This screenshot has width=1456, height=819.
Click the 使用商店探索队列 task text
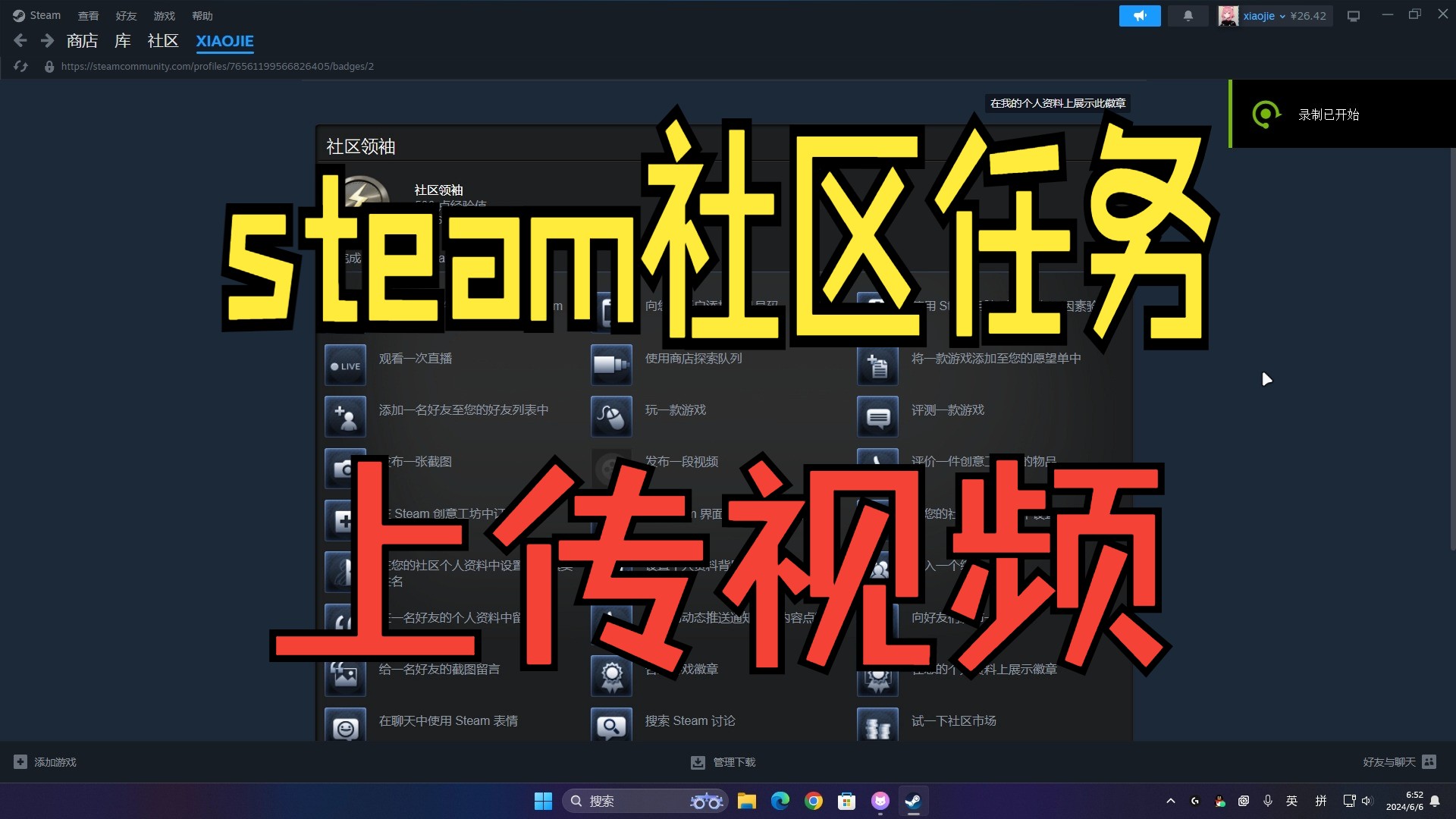[x=693, y=359]
